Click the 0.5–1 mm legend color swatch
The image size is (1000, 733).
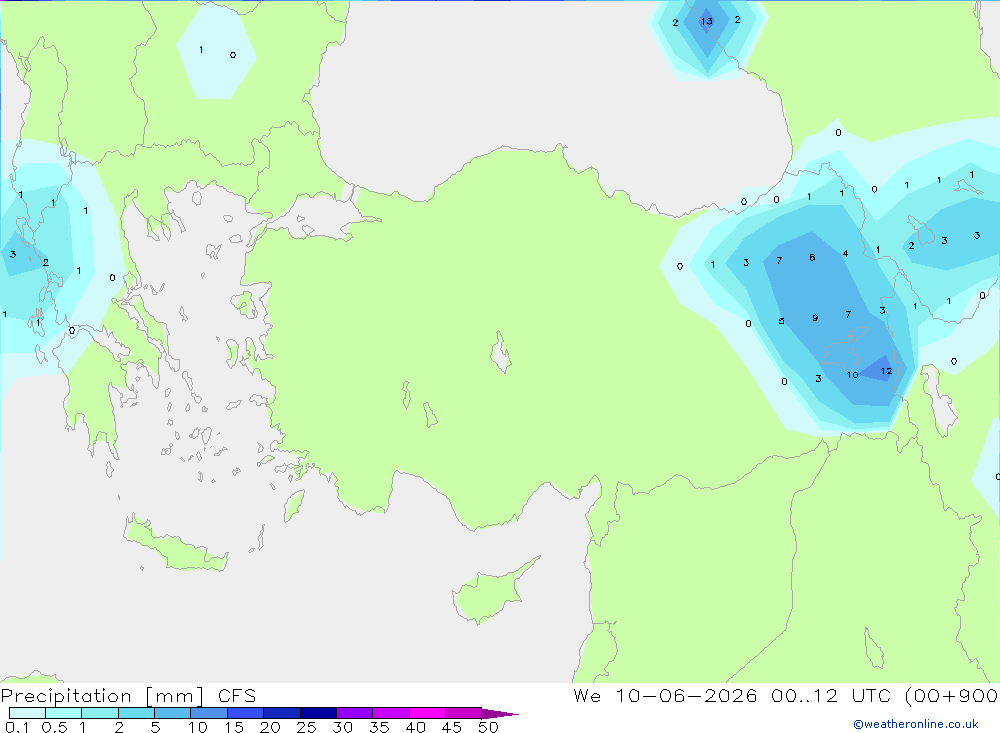[64, 713]
